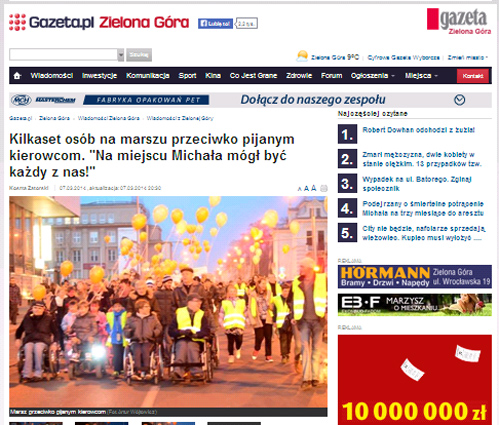Screen dimensions: 499x425
Task: Open the Wiadomości menu item
Action: 52,76
